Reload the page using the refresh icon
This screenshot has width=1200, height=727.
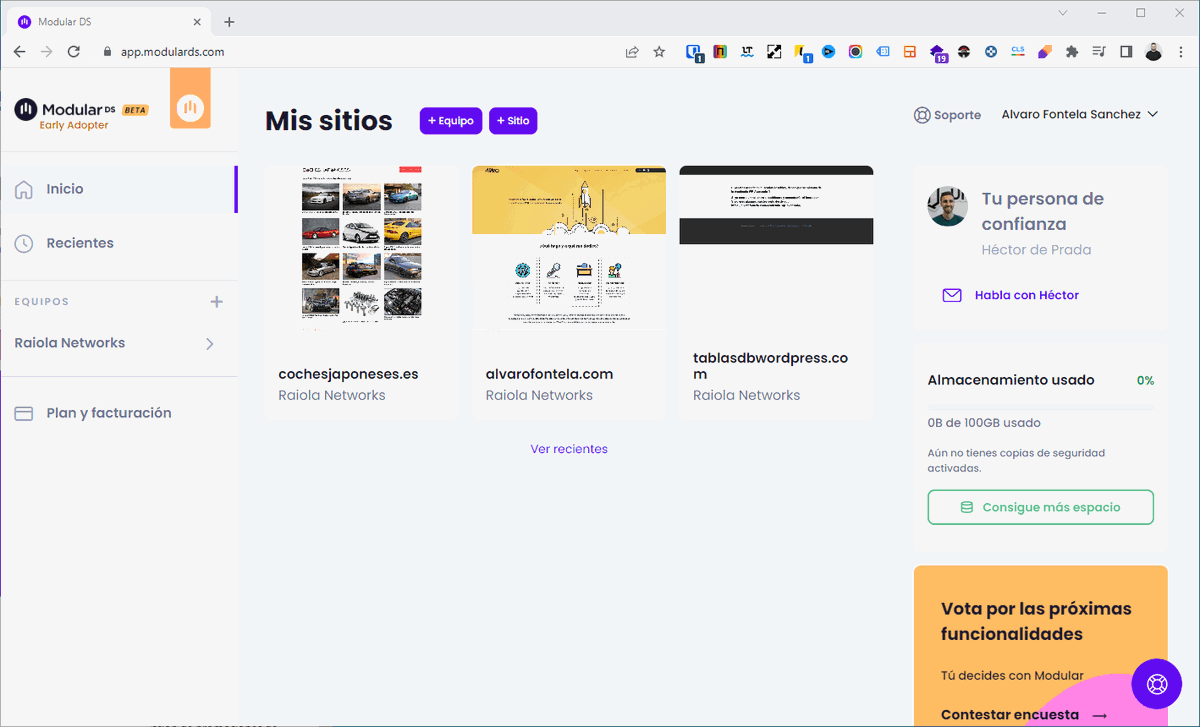point(73,51)
